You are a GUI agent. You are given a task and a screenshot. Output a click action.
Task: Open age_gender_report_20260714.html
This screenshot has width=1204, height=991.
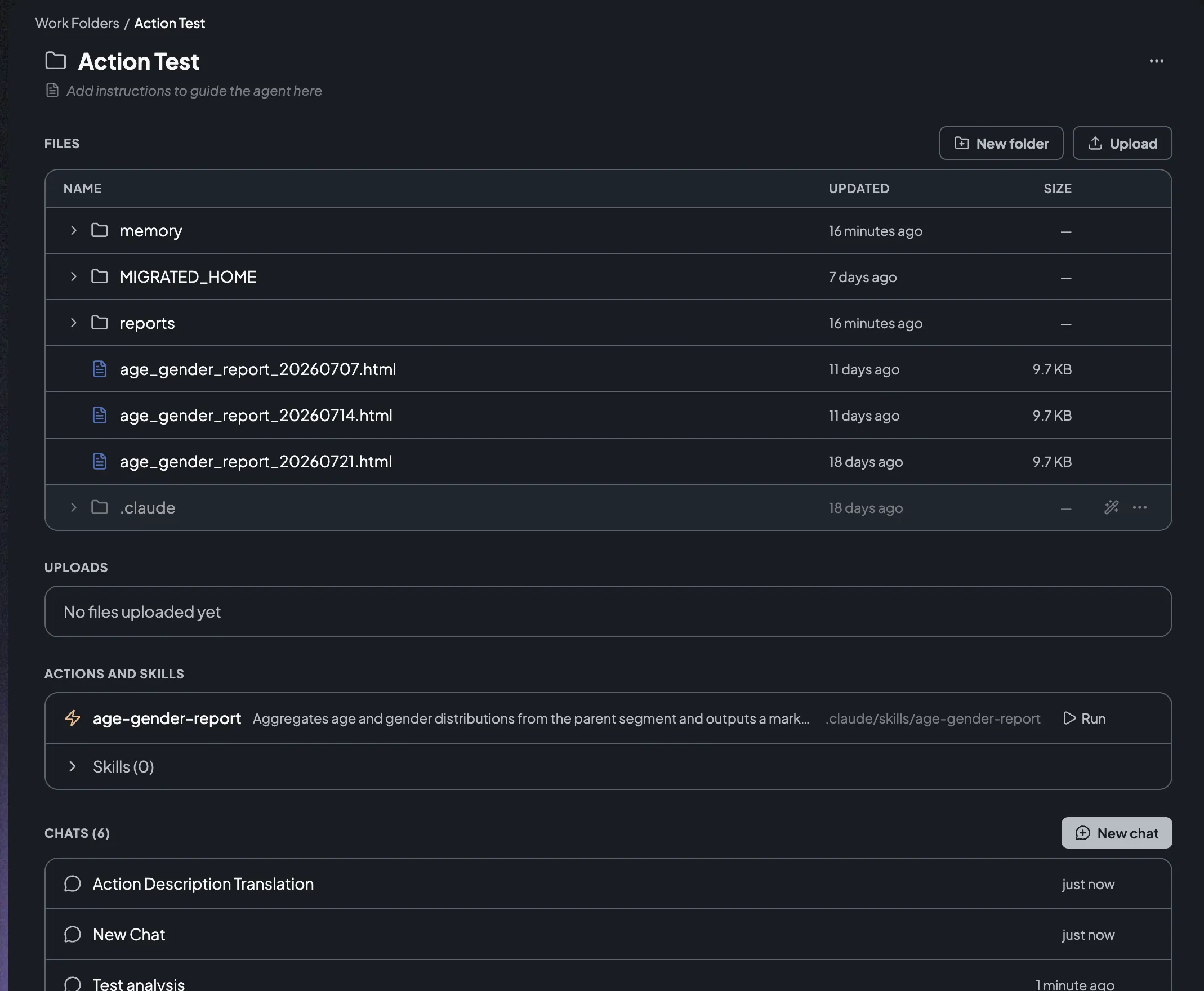pyautogui.click(x=256, y=416)
